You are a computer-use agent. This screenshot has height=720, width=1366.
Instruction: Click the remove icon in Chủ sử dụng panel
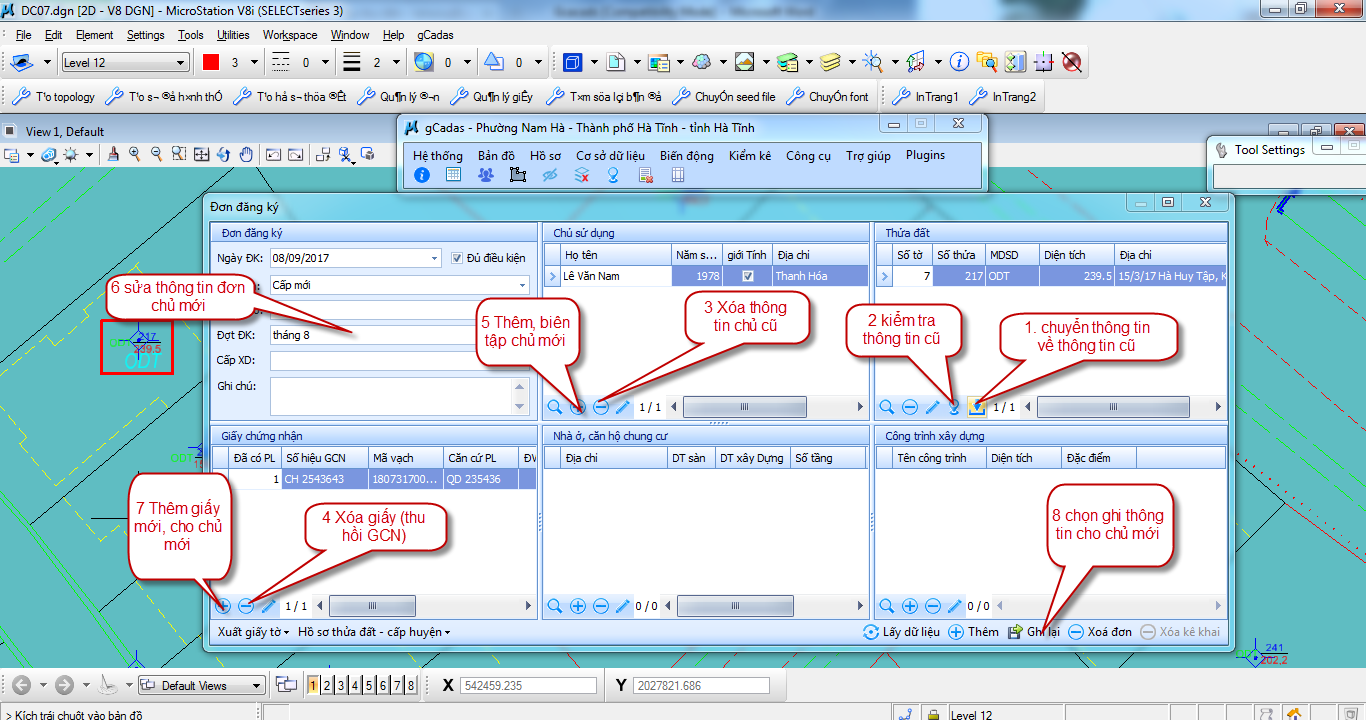click(x=601, y=407)
